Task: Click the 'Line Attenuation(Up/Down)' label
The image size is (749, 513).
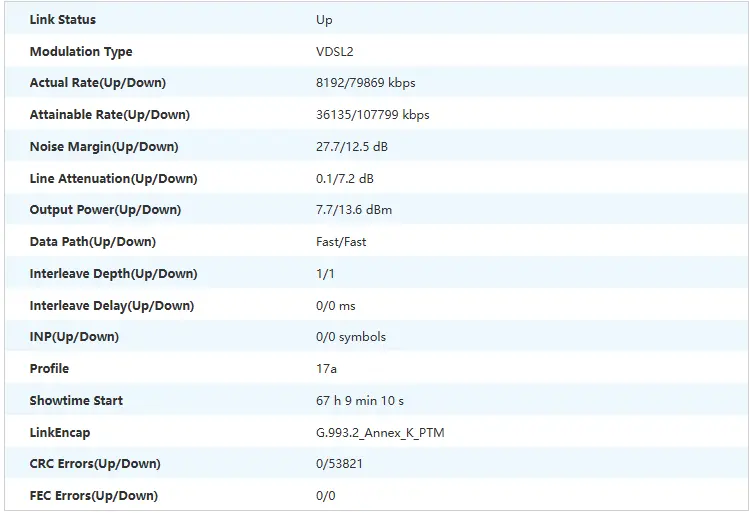Action: 113,179
